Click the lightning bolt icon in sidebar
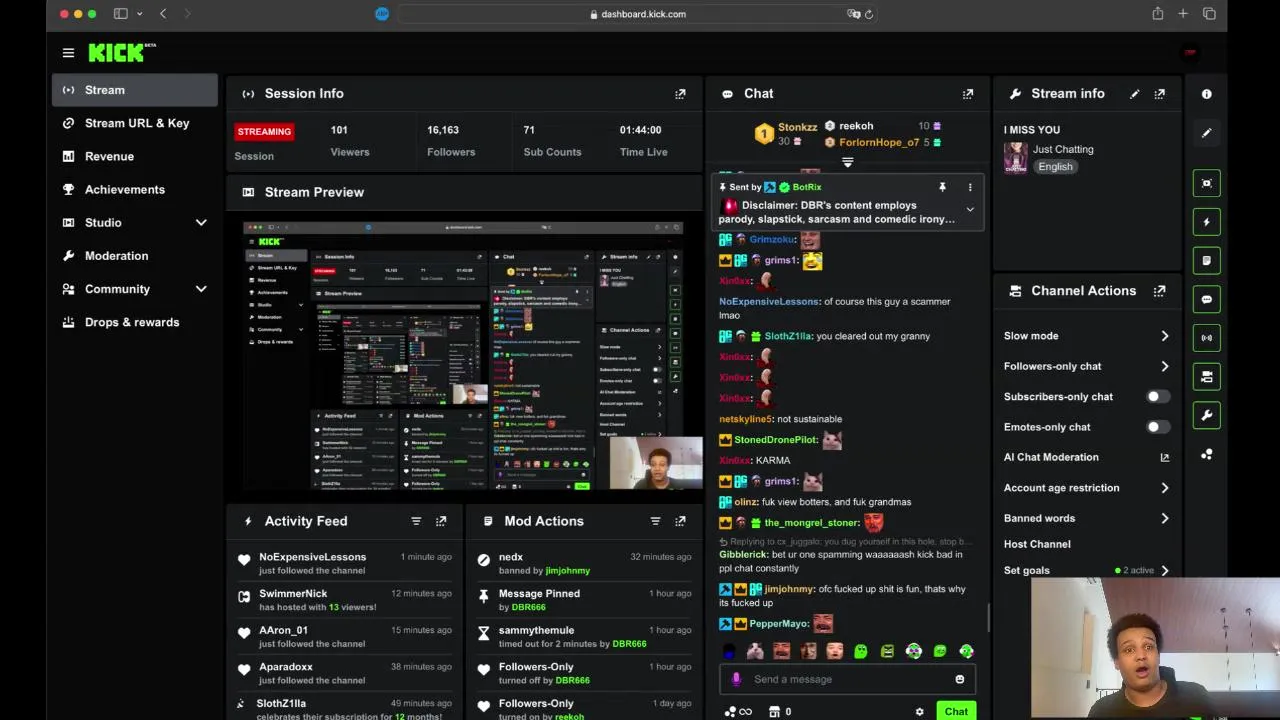Image resolution: width=1280 pixels, height=720 pixels. pyautogui.click(x=1206, y=222)
